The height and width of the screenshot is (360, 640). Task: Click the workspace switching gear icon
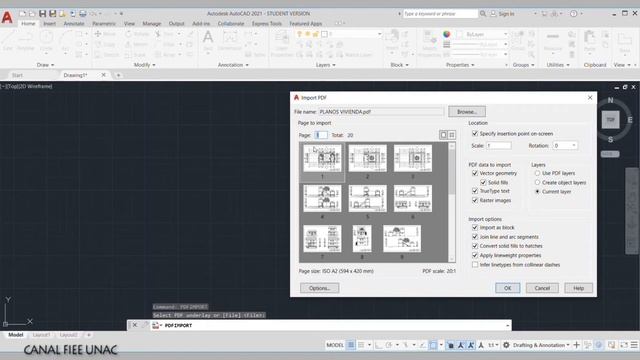[506, 345]
